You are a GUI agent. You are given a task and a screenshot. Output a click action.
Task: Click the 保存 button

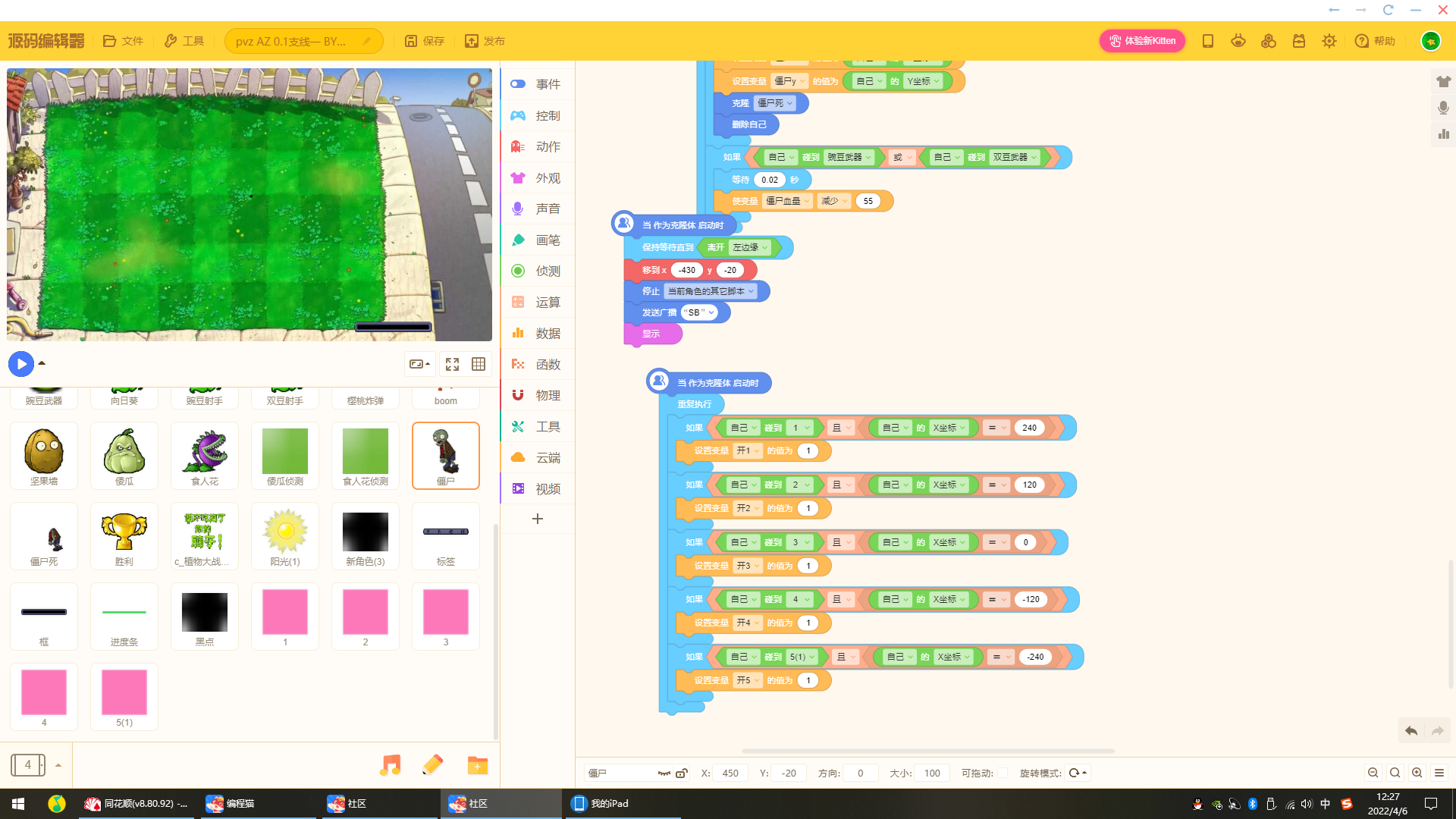tap(425, 41)
